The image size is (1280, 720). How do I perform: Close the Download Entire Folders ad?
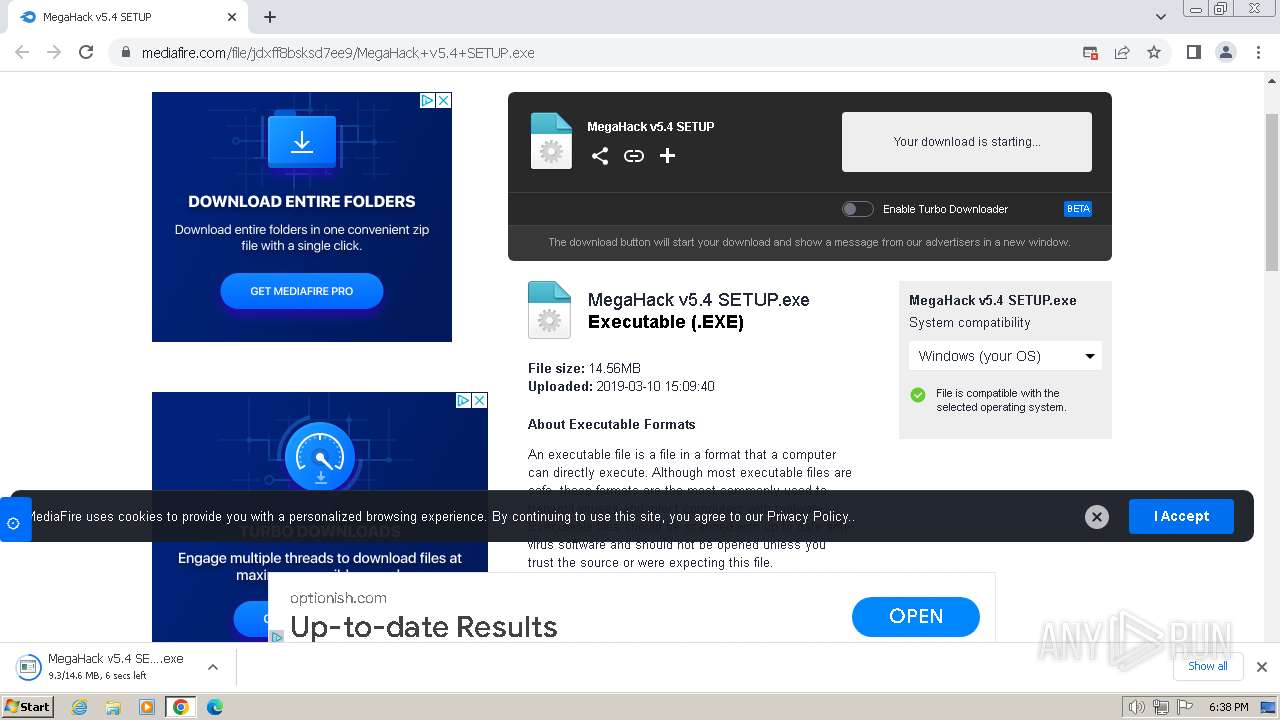click(x=444, y=100)
